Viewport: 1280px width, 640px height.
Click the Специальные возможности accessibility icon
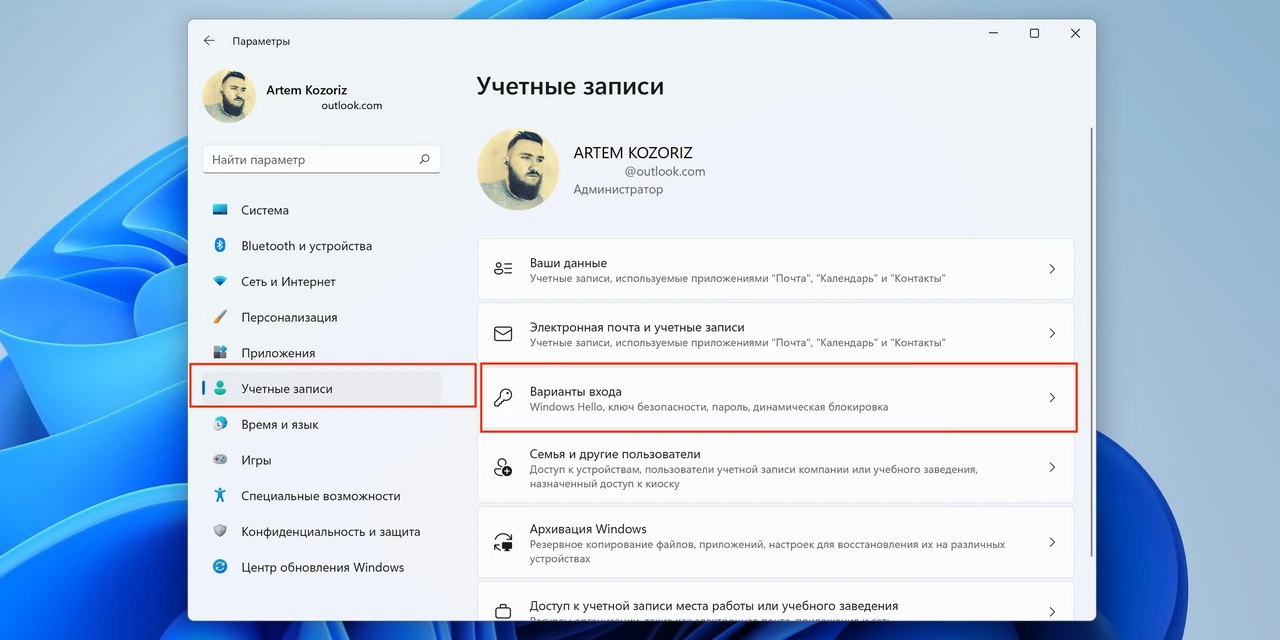tap(220, 496)
